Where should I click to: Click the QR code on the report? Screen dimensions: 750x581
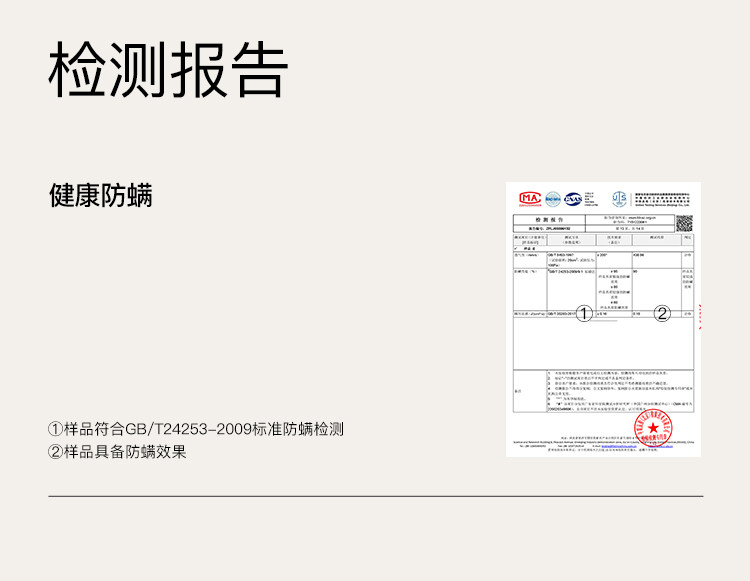click(684, 224)
